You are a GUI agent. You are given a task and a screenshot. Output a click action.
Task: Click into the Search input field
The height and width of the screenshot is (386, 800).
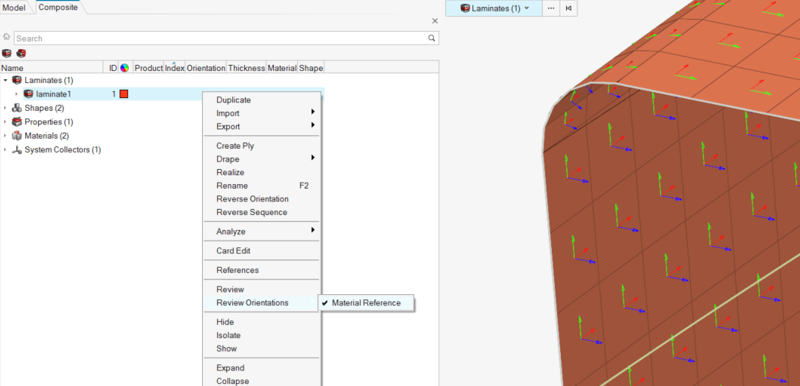pyautogui.click(x=220, y=38)
